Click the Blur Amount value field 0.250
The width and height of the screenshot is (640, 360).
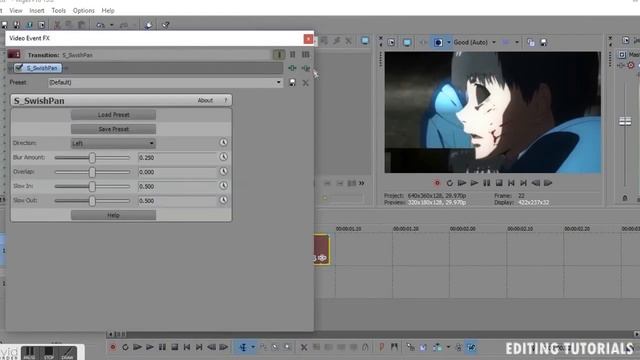click(177, 158)
